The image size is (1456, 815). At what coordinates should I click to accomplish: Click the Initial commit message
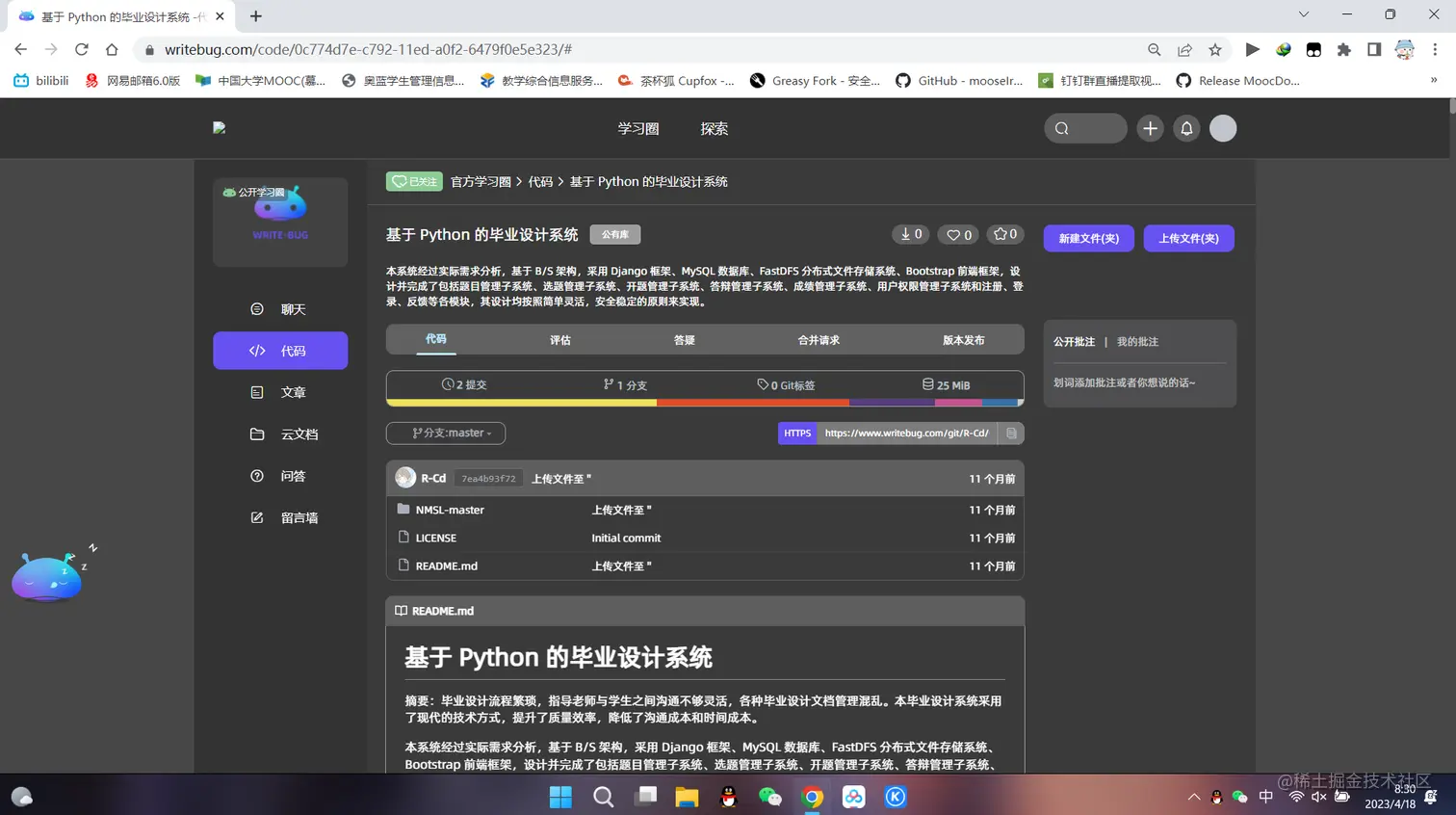pos(626,538)
